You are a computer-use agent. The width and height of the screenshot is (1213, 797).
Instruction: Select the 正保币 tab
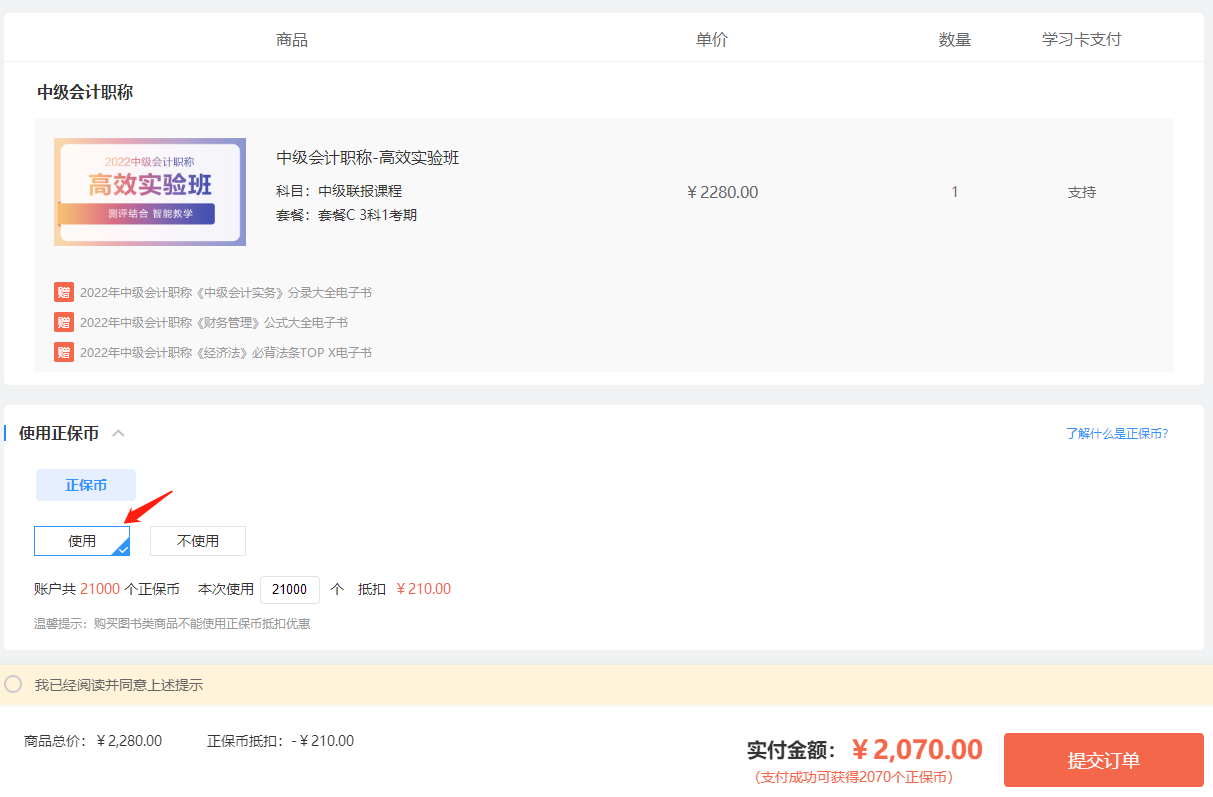coord(85,484)
